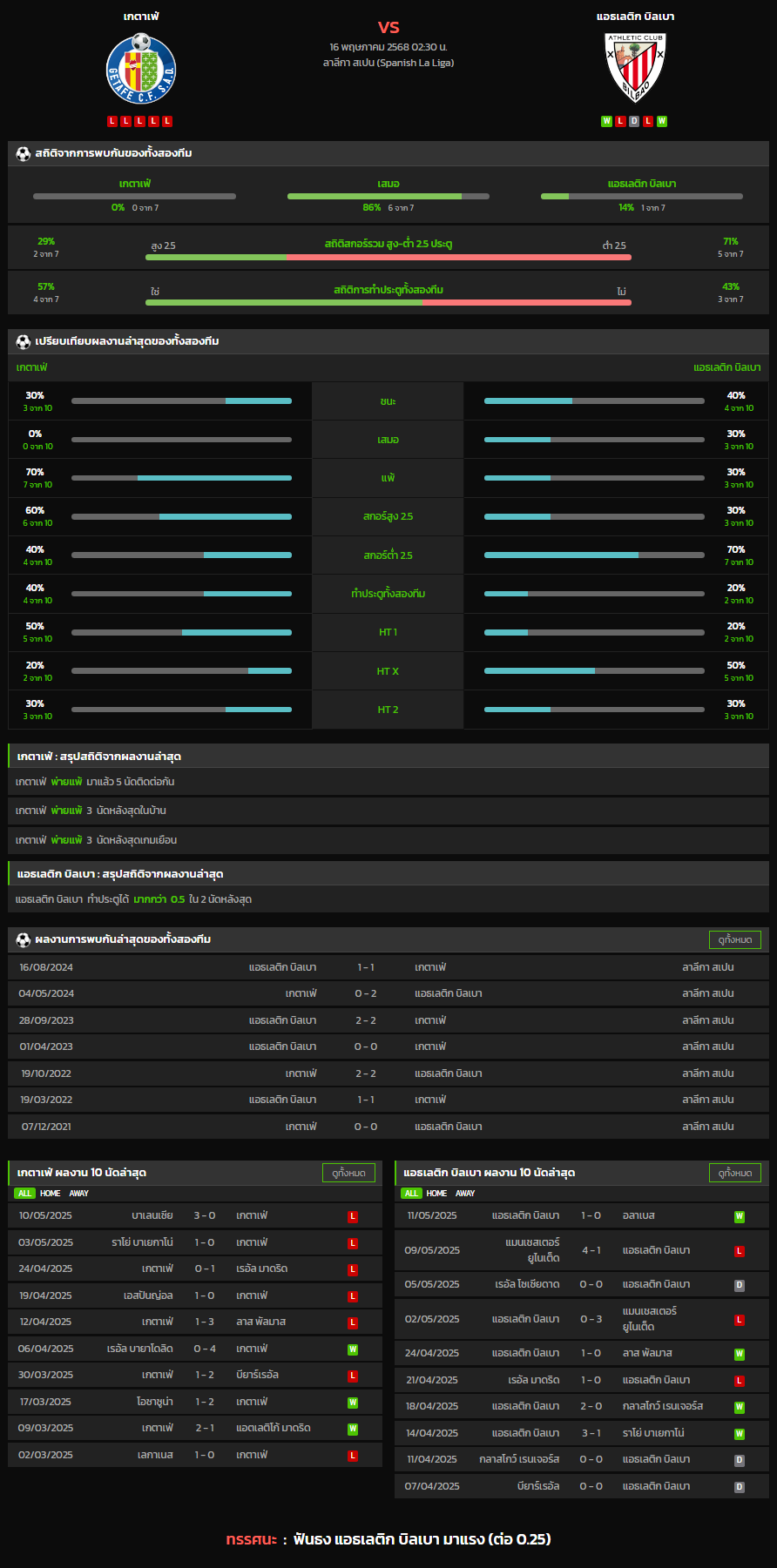The height and width of the screenshot is (1568, 777).
Task: Click L badge on Getafe's 19/04/2025 row
Action: click(353, 1296)
